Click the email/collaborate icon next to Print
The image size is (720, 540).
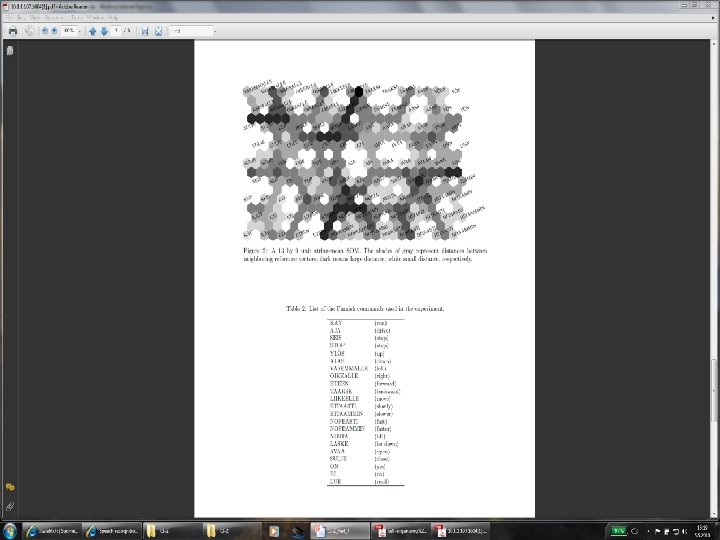tap(29, 31)
